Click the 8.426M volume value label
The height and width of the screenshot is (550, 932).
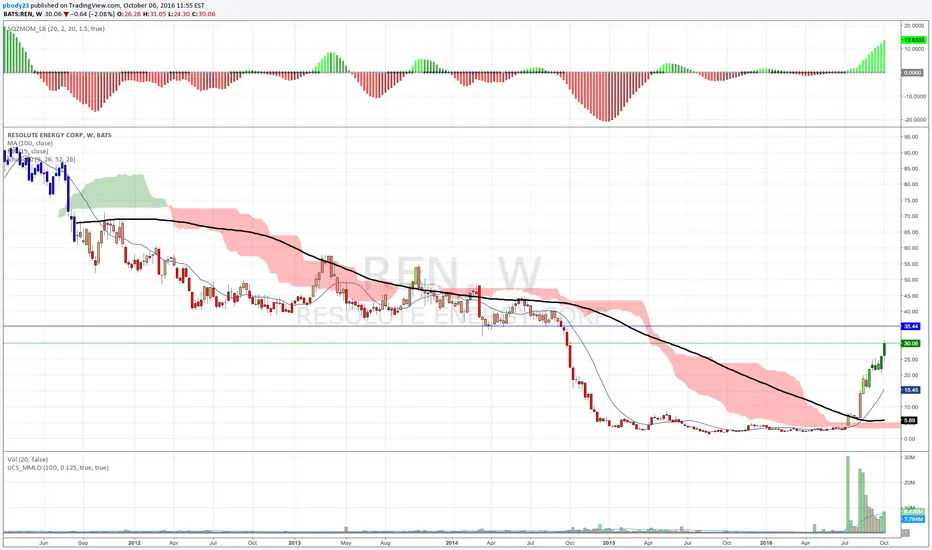914,512
